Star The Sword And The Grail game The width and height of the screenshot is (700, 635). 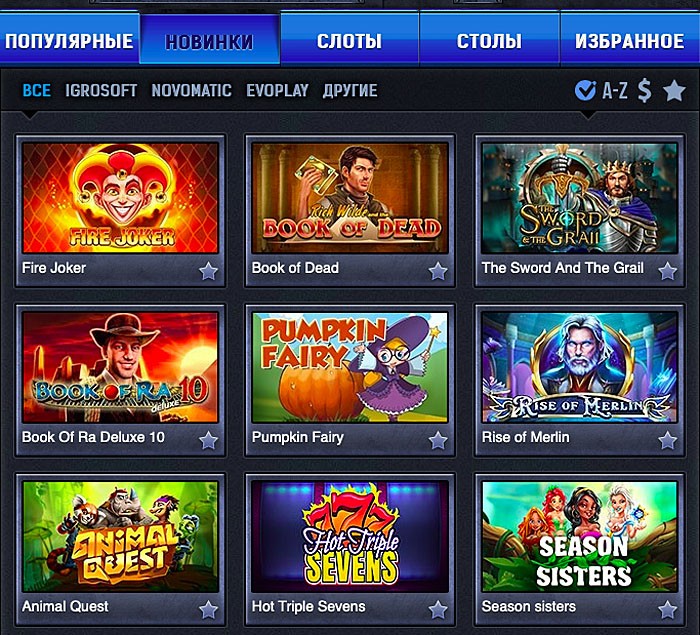pyautogui.click(x=667, y=271)
